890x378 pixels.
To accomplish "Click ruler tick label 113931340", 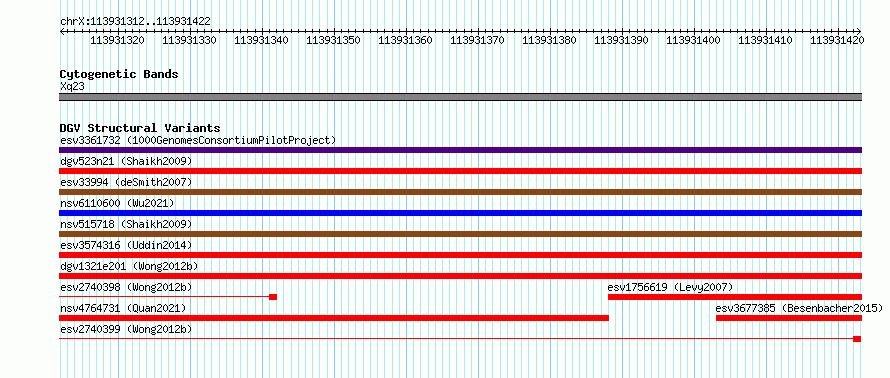I will (x=261, y=40).
